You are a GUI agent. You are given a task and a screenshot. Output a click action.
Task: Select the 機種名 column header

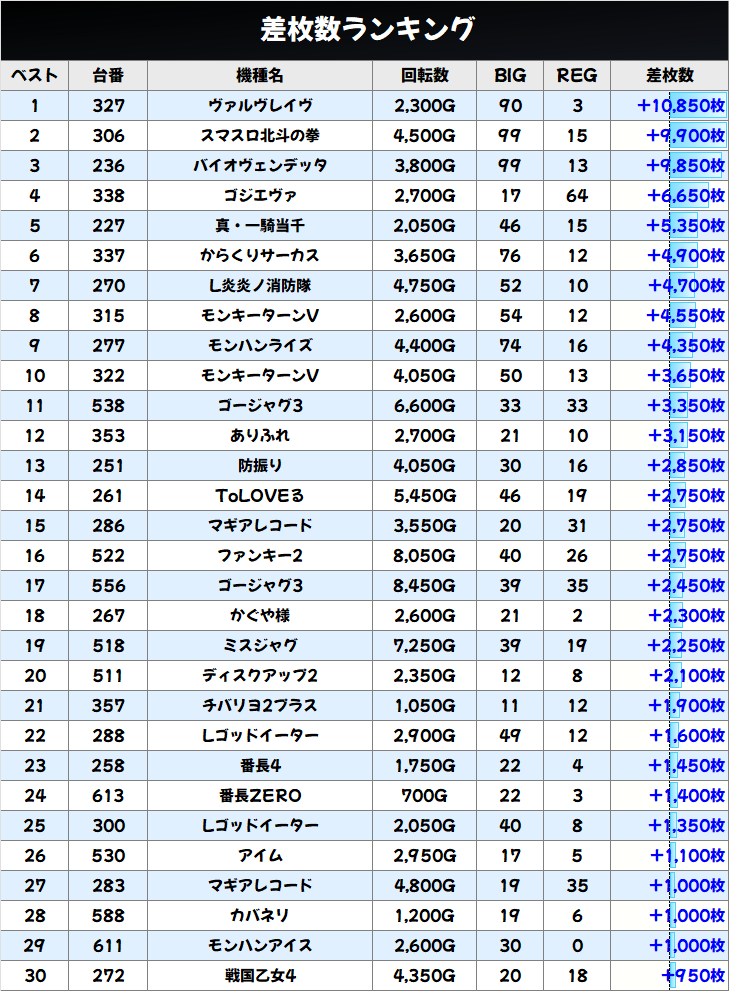(260, 75)
